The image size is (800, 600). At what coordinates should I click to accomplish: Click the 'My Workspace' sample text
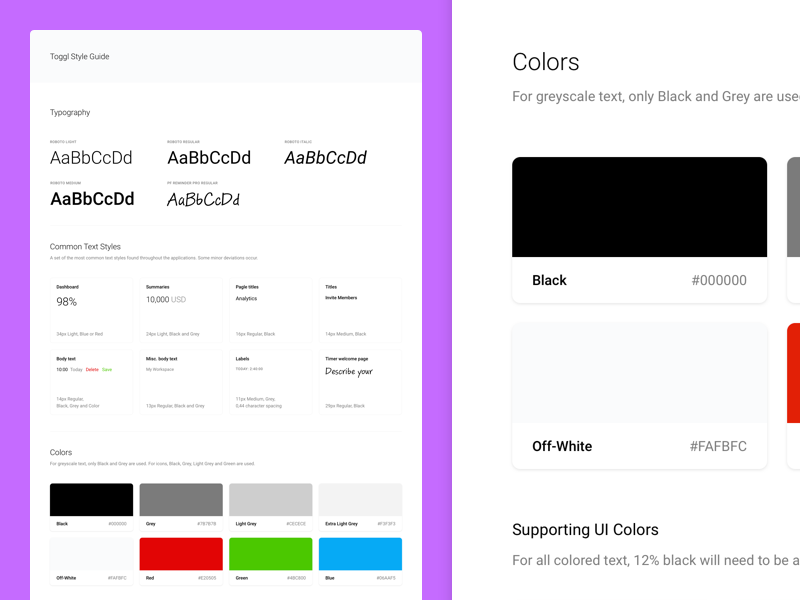160,369
